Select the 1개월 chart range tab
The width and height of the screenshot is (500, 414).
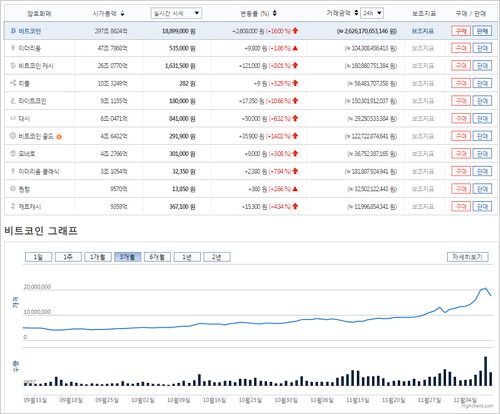click(98, 257)
